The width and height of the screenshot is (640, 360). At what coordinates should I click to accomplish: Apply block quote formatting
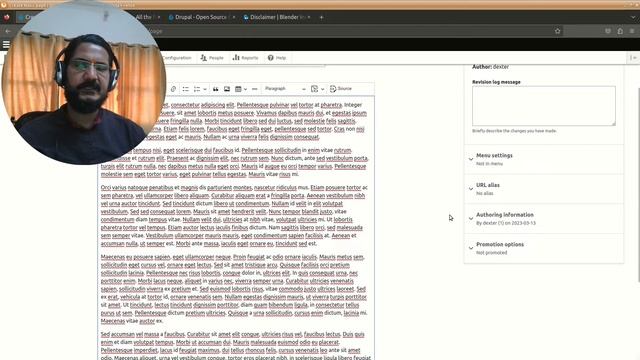216,89
